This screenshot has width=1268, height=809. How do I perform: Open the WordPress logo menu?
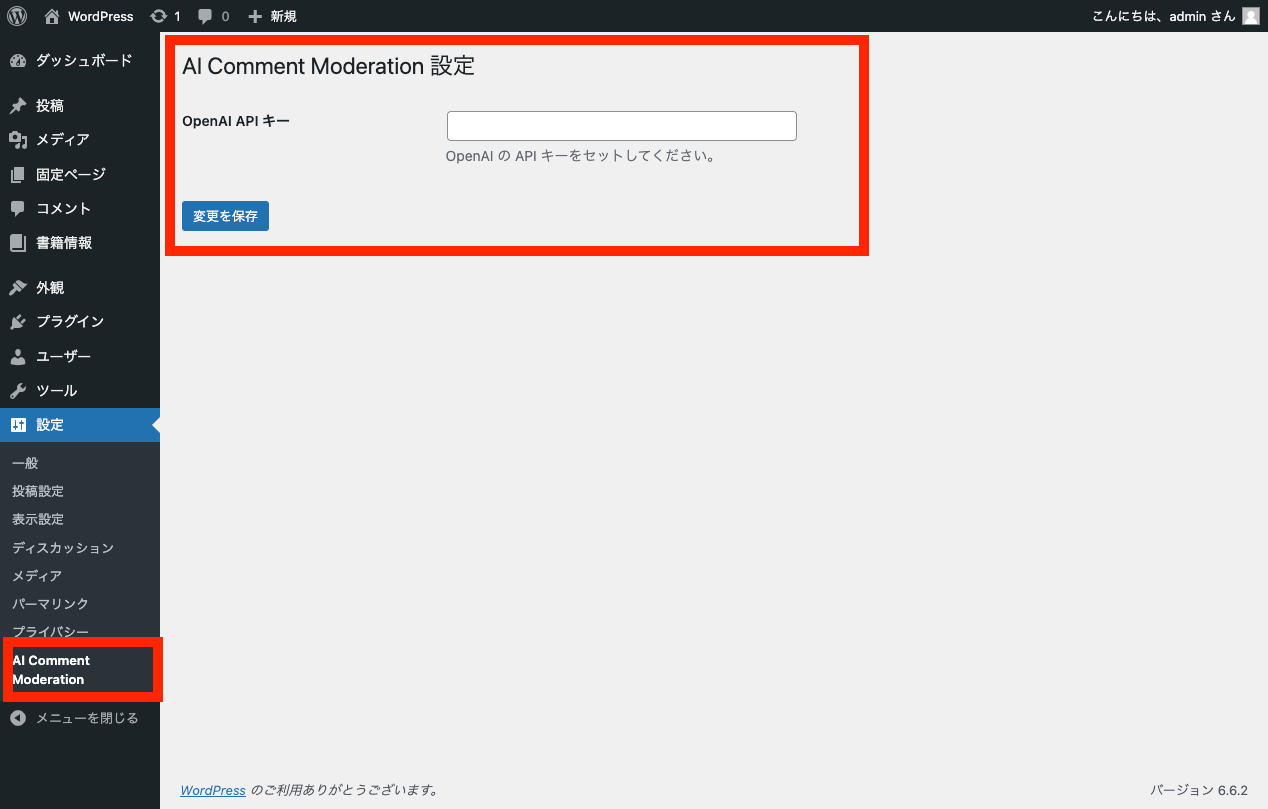click(17, 16)
